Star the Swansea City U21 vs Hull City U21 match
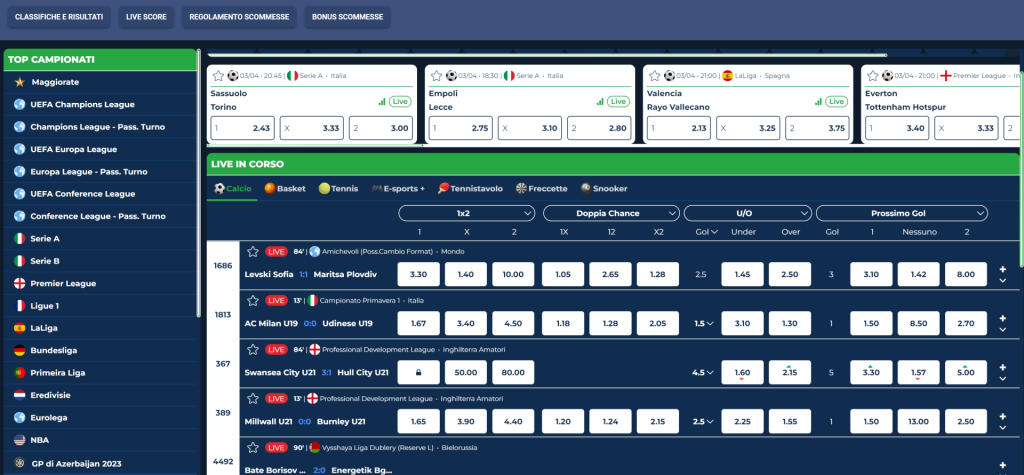The height and width of the screenshot is (475, 1024). [x=253, y=350]
